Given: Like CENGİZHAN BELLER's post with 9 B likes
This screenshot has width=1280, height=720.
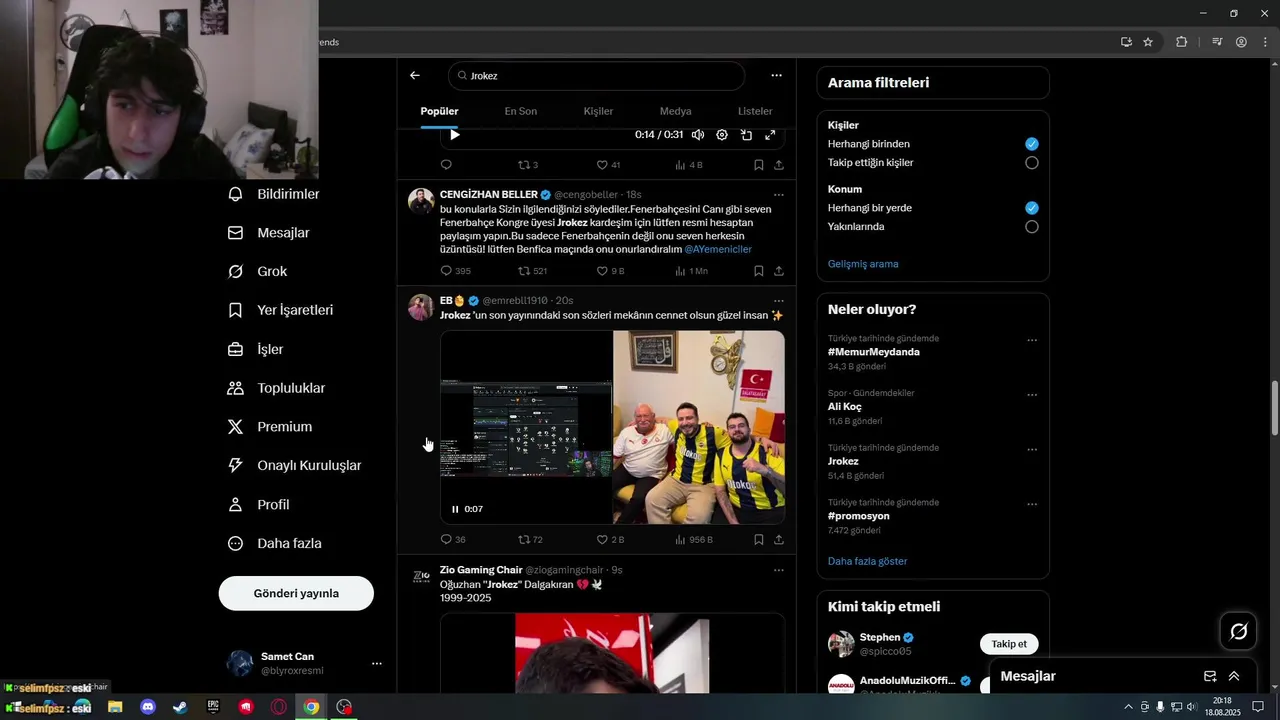Looking at the screenshot, I should pos(610,271).
